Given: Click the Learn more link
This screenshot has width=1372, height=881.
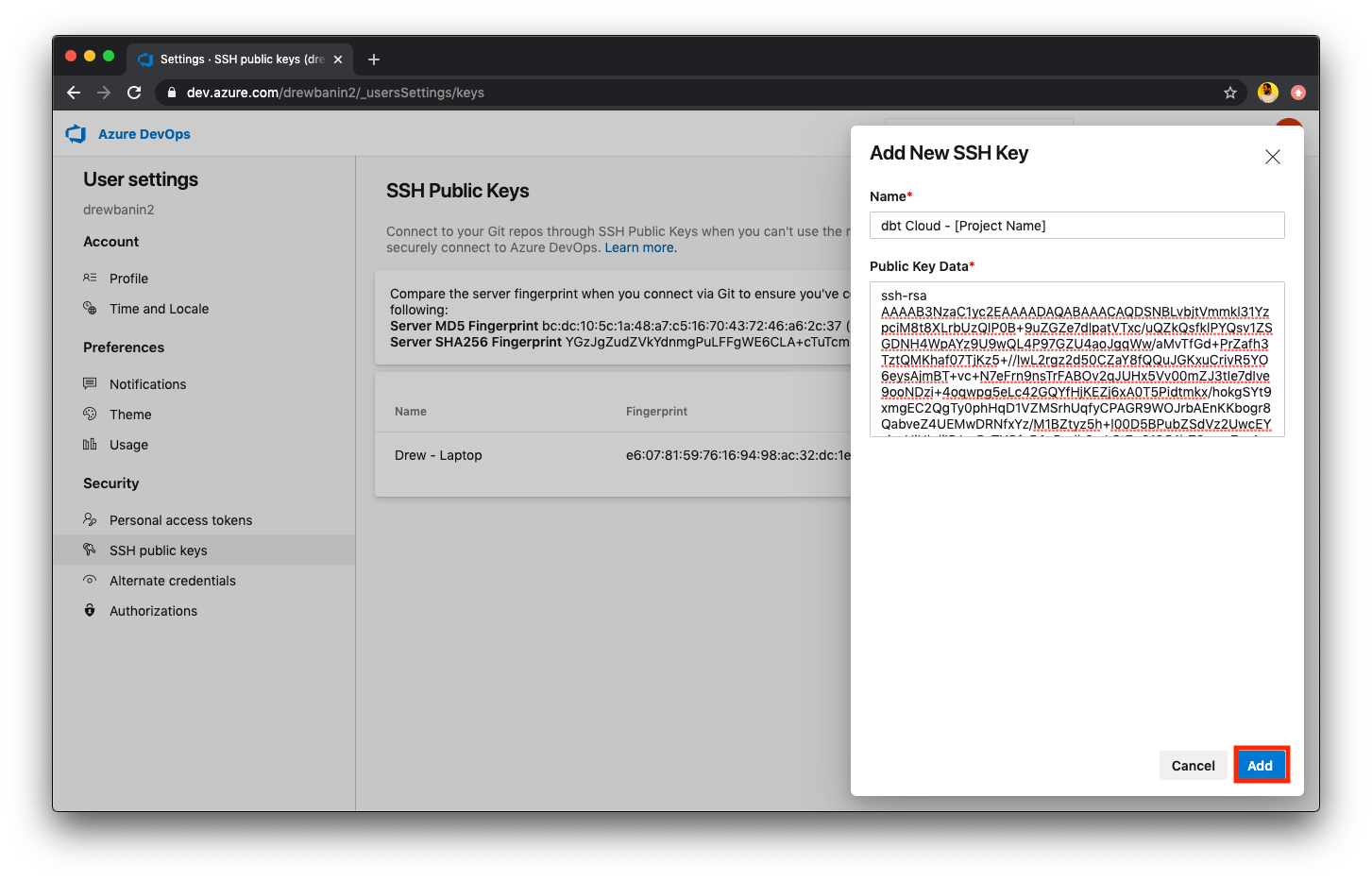Looking at the screenshot, I should click(638, 246).
